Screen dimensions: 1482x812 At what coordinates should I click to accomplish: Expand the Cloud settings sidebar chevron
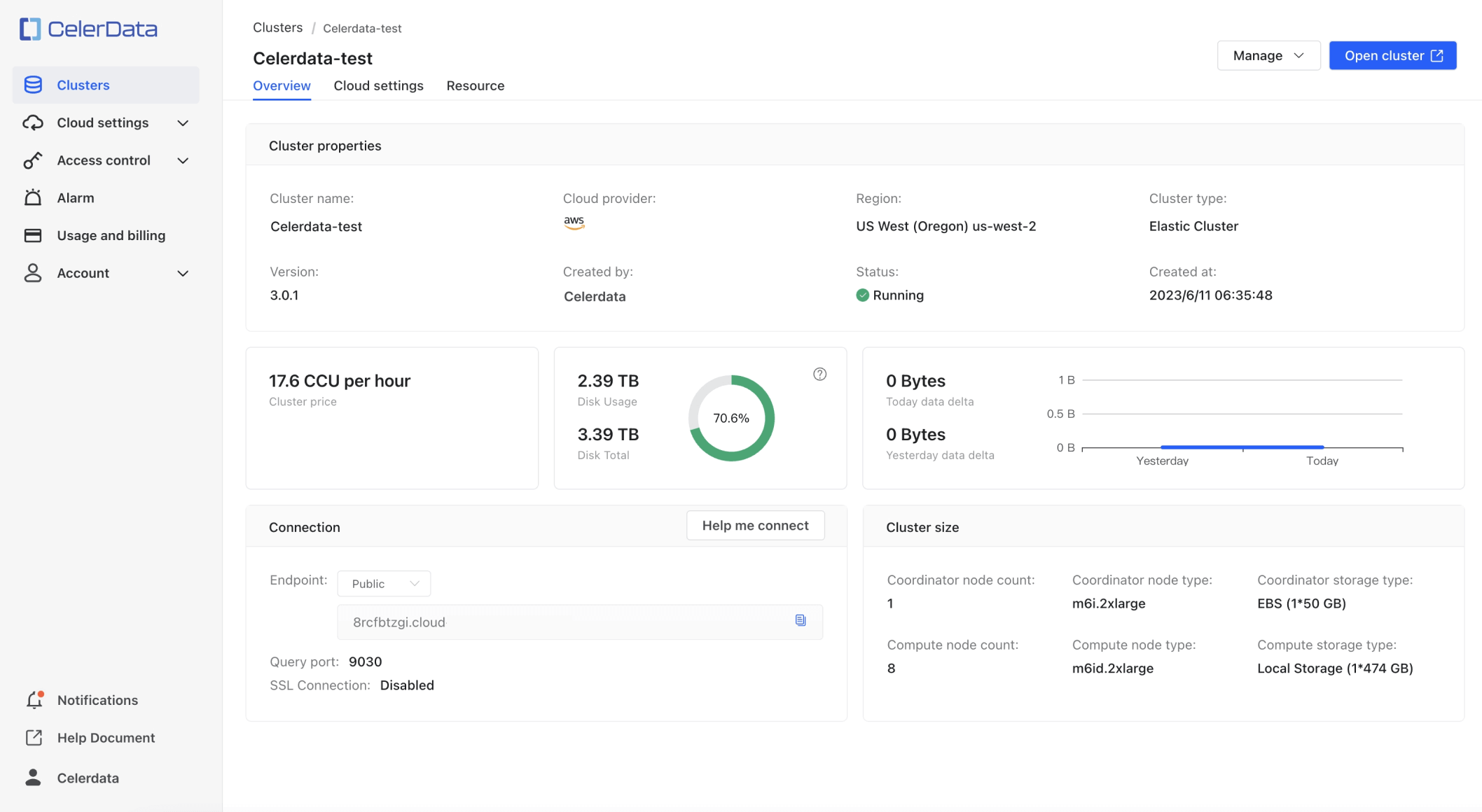coord(183,123)
